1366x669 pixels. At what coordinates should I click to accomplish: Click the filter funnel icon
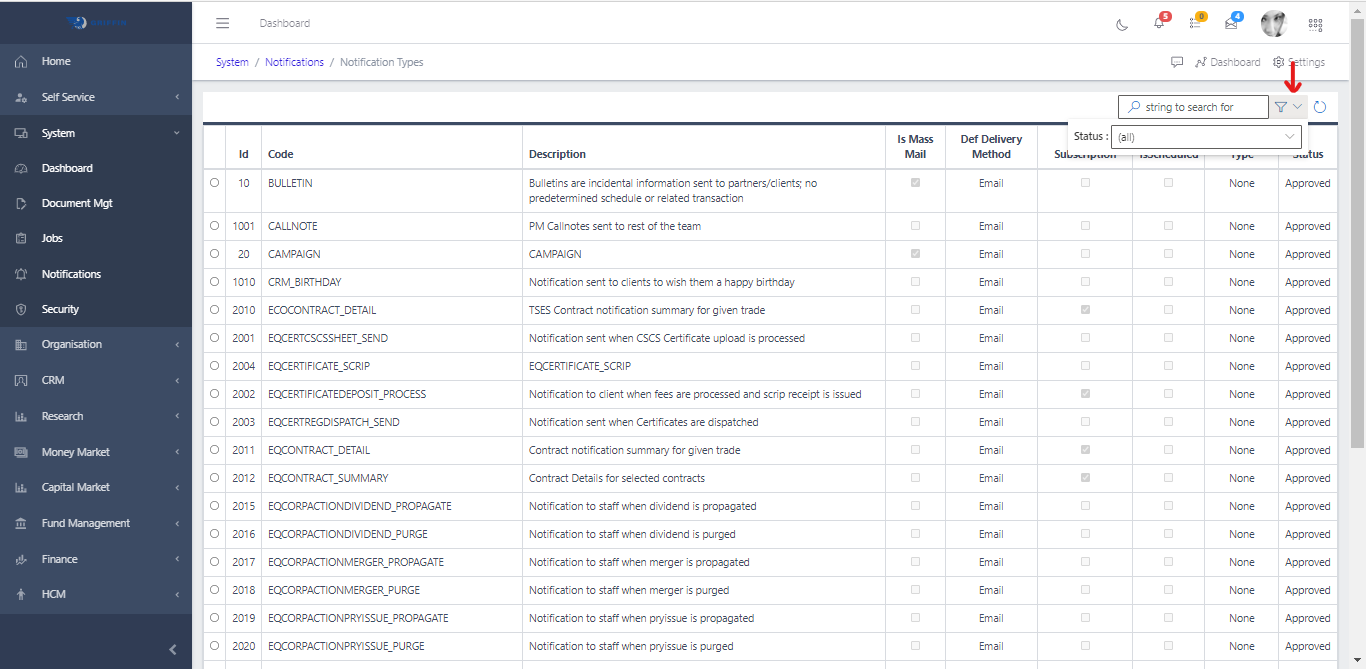(1281, 107)
